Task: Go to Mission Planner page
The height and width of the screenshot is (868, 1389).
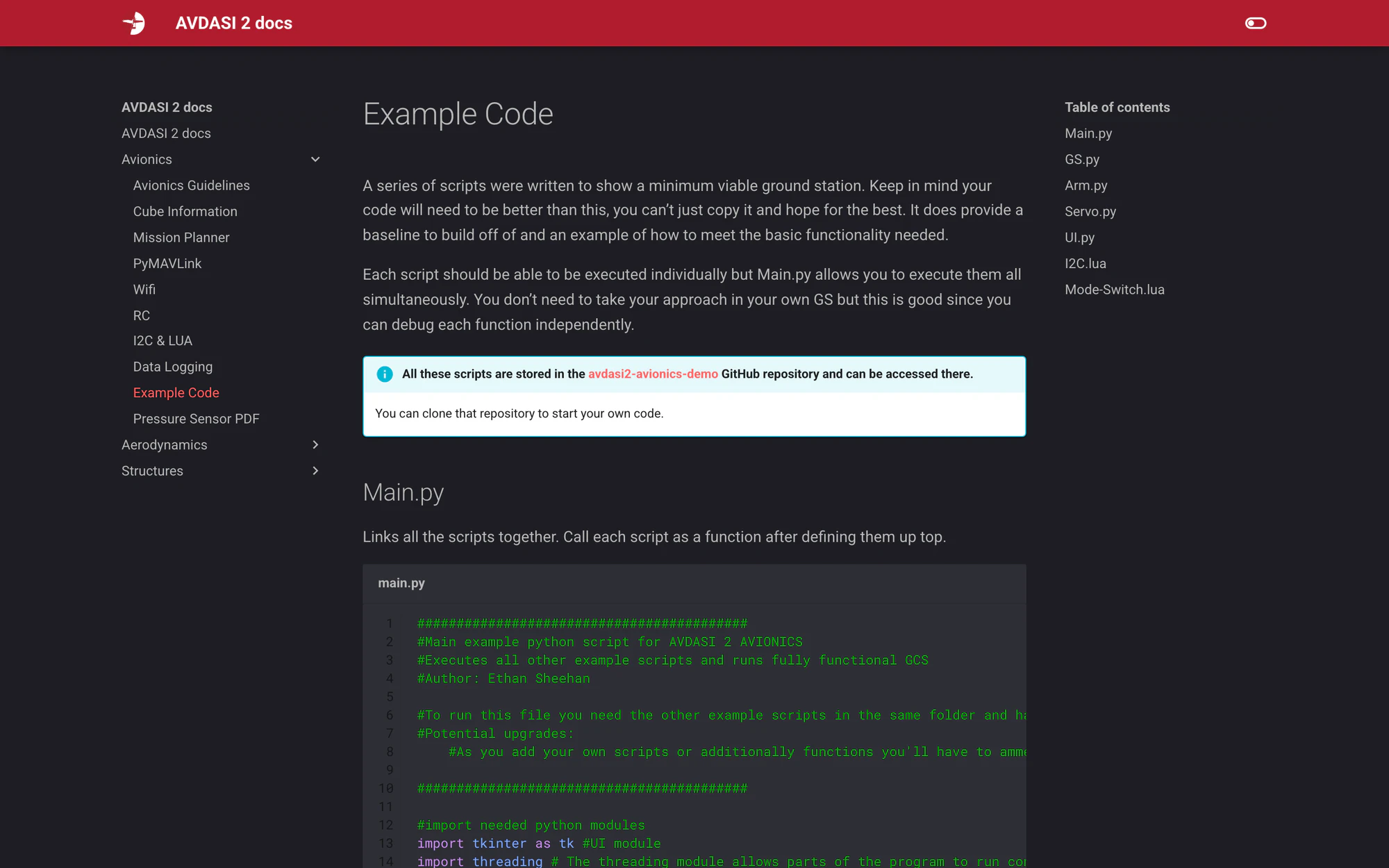Action: pyautogui.click(x=181, y=237)
